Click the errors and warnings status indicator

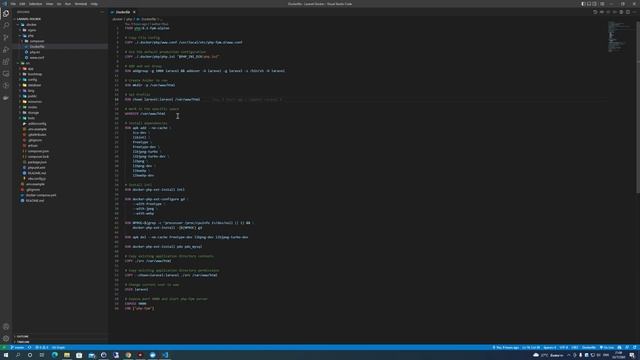(x=42, y=348)
